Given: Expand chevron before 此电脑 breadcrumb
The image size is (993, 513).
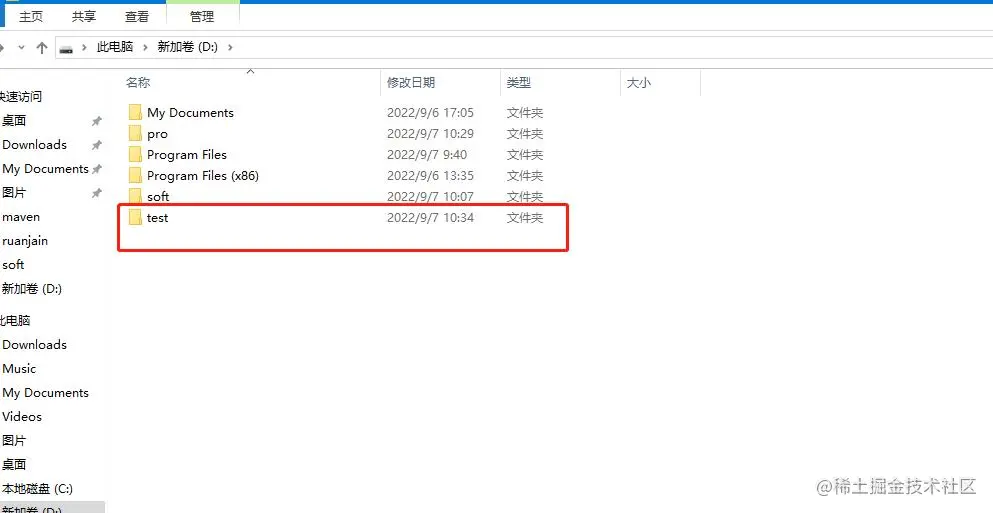Looking at the screenshot, I should tap(84, 48).
